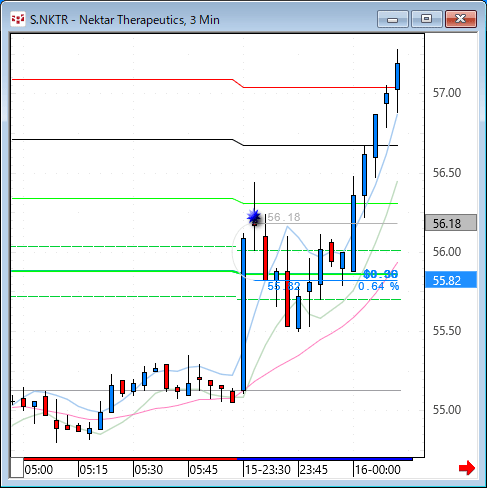Click the chart window icon in title bar

tap(18, 19)
